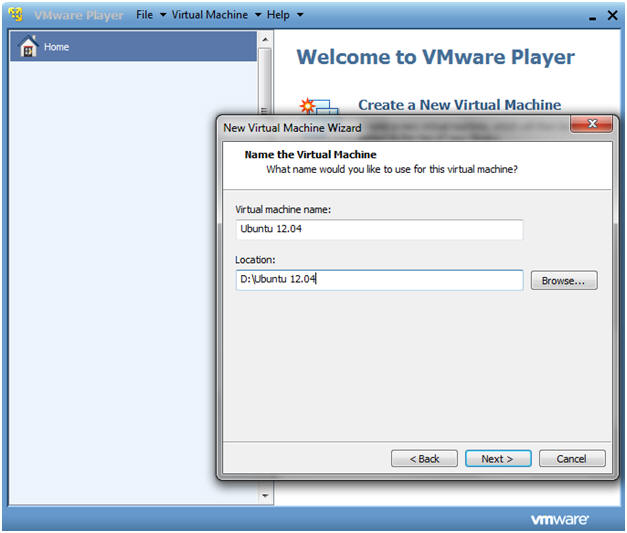Click the library scrollbar up arrow
This screenshot has width=627, height=533.
tap(265, 40)
